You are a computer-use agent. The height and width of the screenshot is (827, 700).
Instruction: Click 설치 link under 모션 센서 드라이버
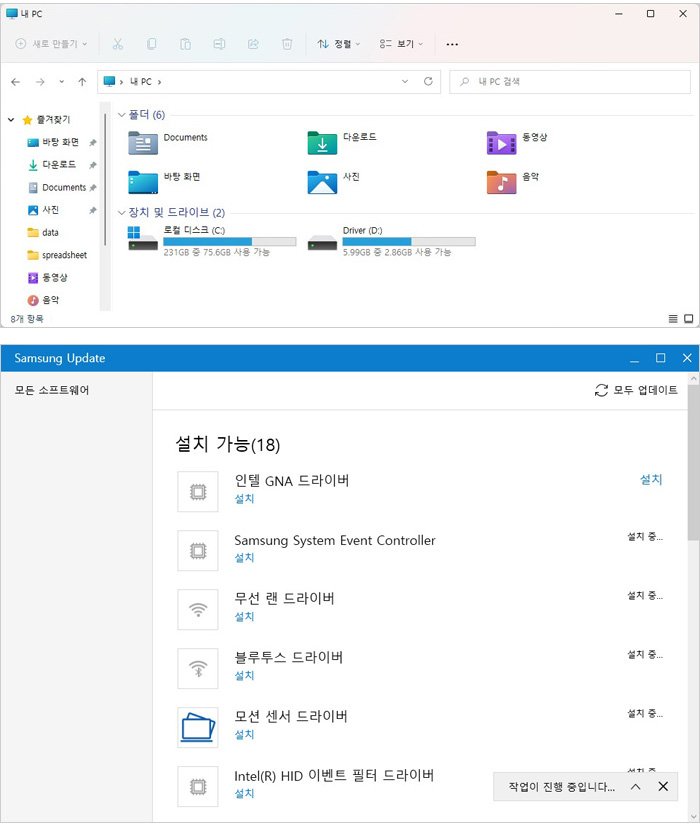pos(244,735)
